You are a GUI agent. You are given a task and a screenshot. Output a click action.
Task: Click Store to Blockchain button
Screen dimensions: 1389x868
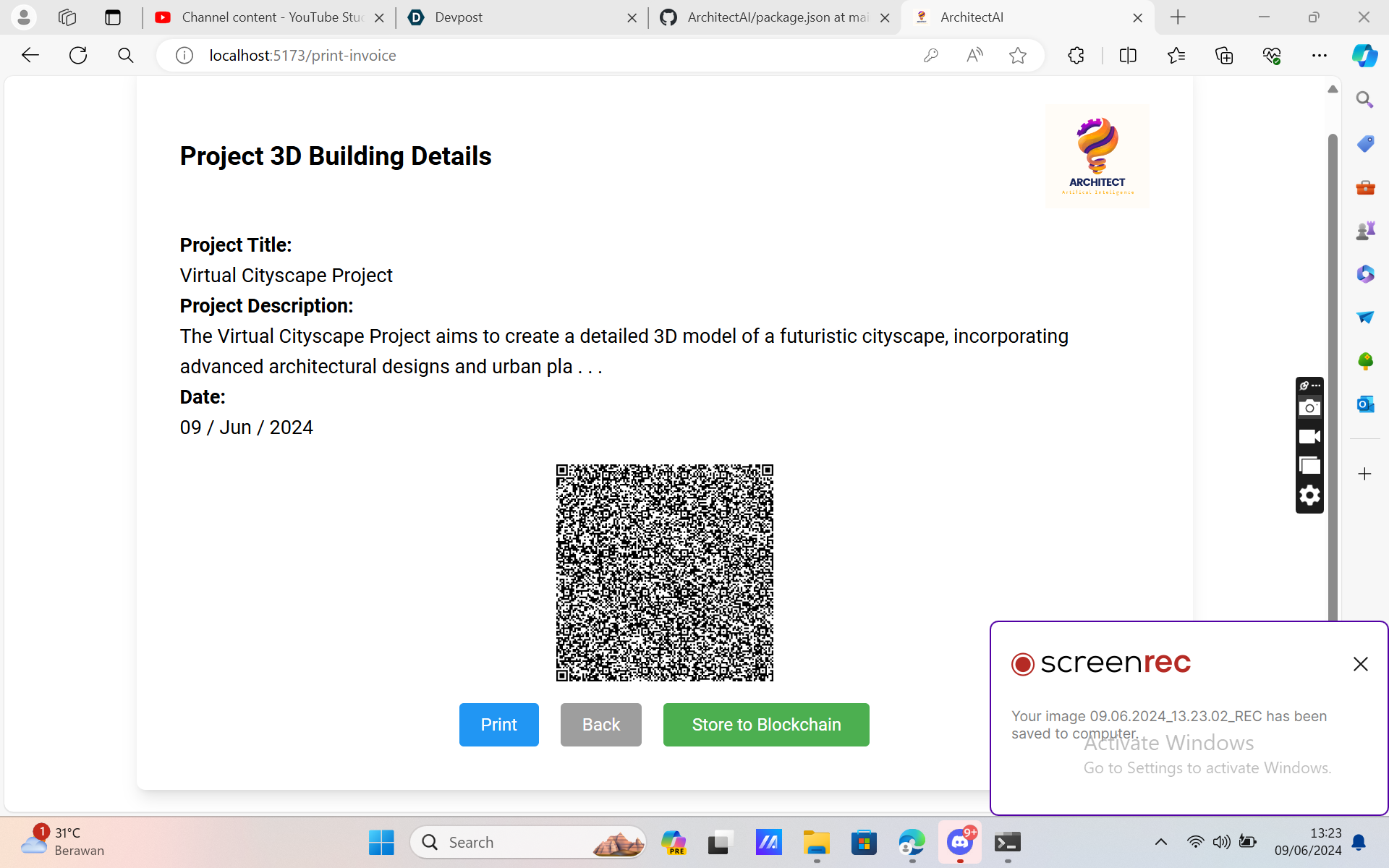click(x=766, y=725)
